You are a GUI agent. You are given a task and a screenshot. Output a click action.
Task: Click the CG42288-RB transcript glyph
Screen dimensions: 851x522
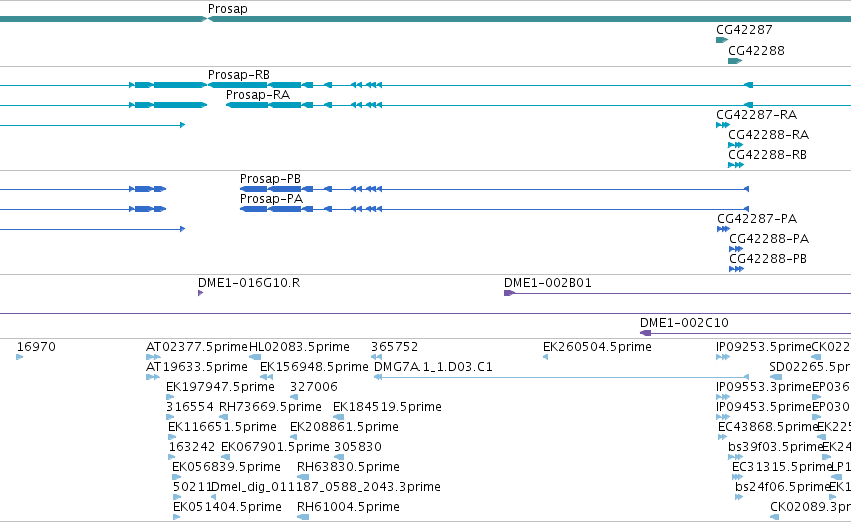pyautogui.click(x=736, y=165)
